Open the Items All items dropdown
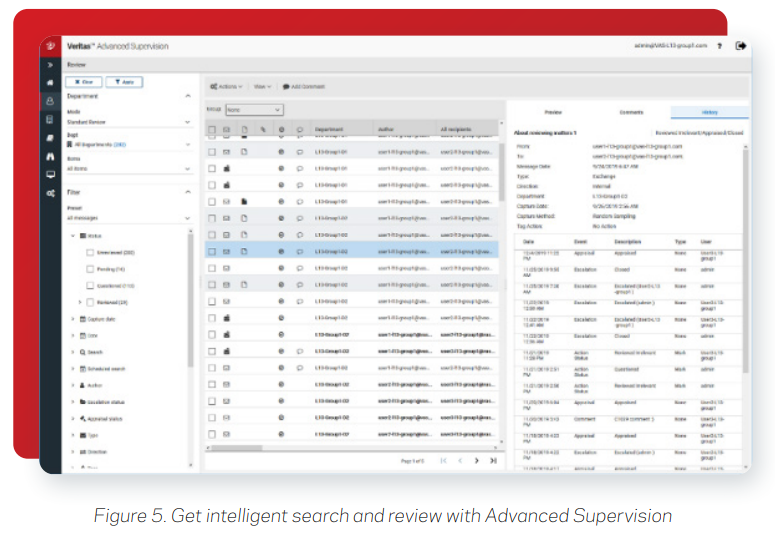This screenshot has width=775, height=539. [x=129, y=168]
